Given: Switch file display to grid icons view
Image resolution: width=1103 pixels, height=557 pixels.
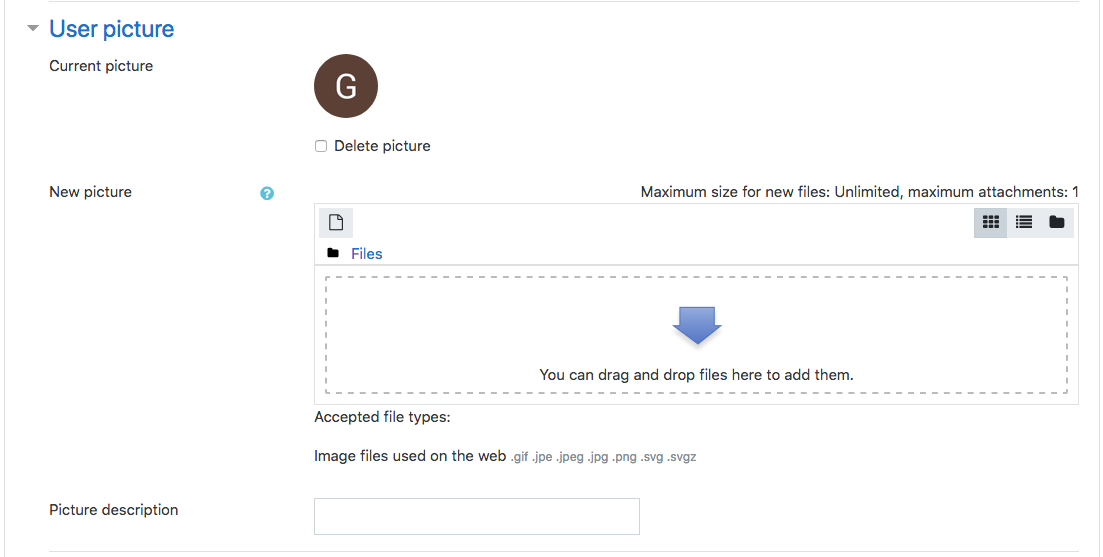Looking at the screenshot, I should [991, 222].
